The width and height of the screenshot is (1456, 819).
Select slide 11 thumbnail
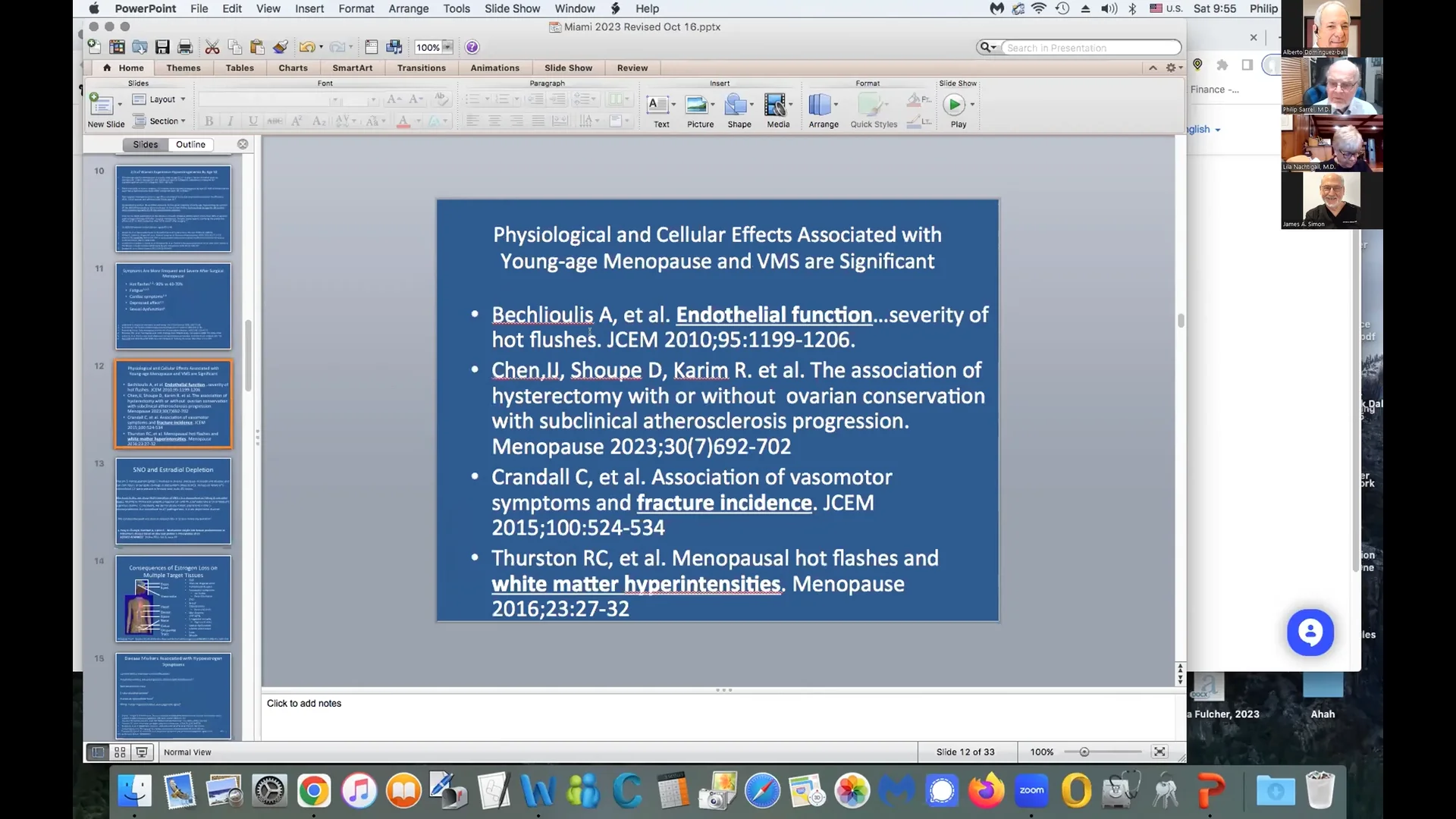[173, 306]
